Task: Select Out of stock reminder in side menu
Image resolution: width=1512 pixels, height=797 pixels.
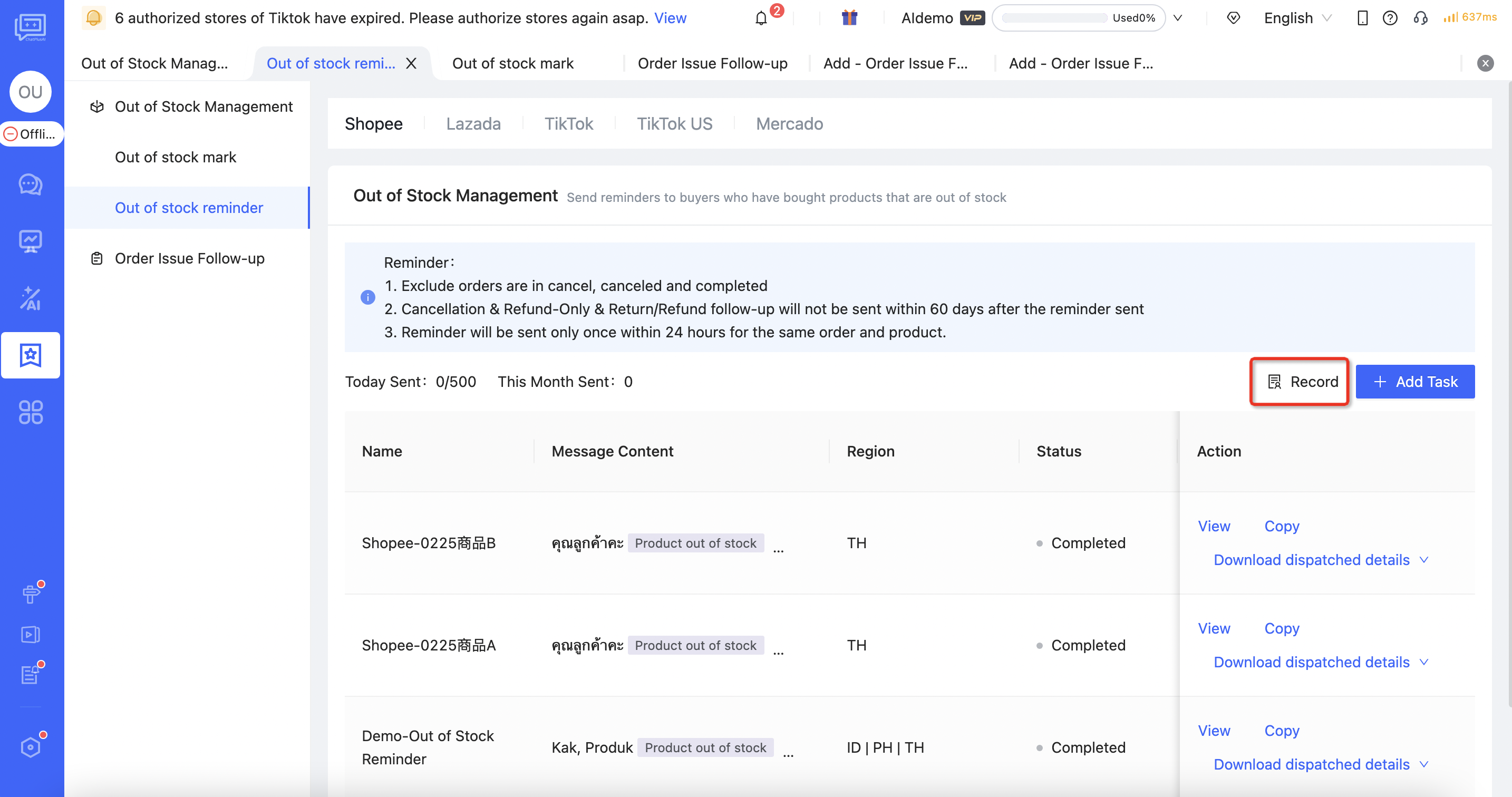Action: pos(188,208)
